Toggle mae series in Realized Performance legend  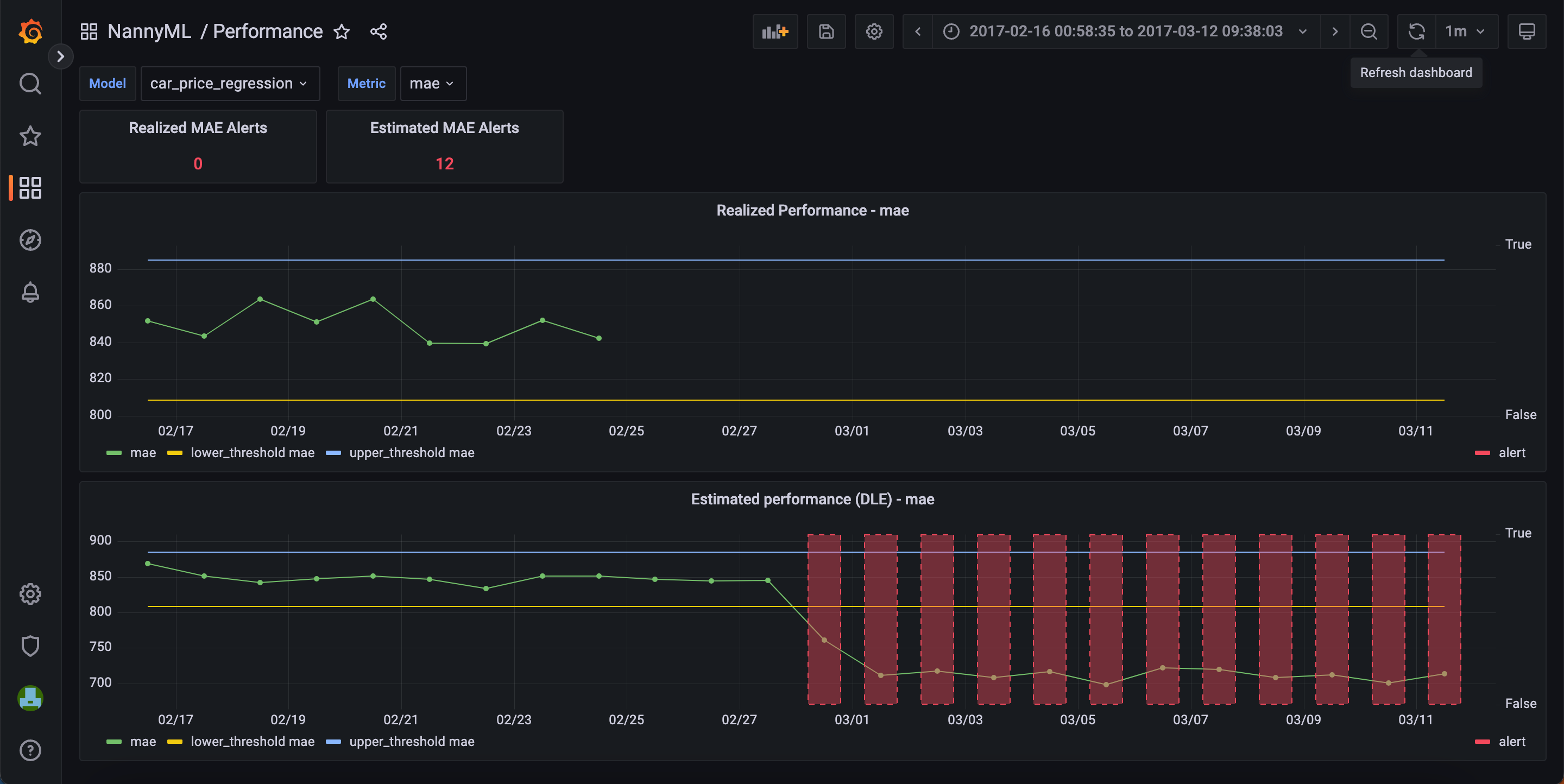143,453
